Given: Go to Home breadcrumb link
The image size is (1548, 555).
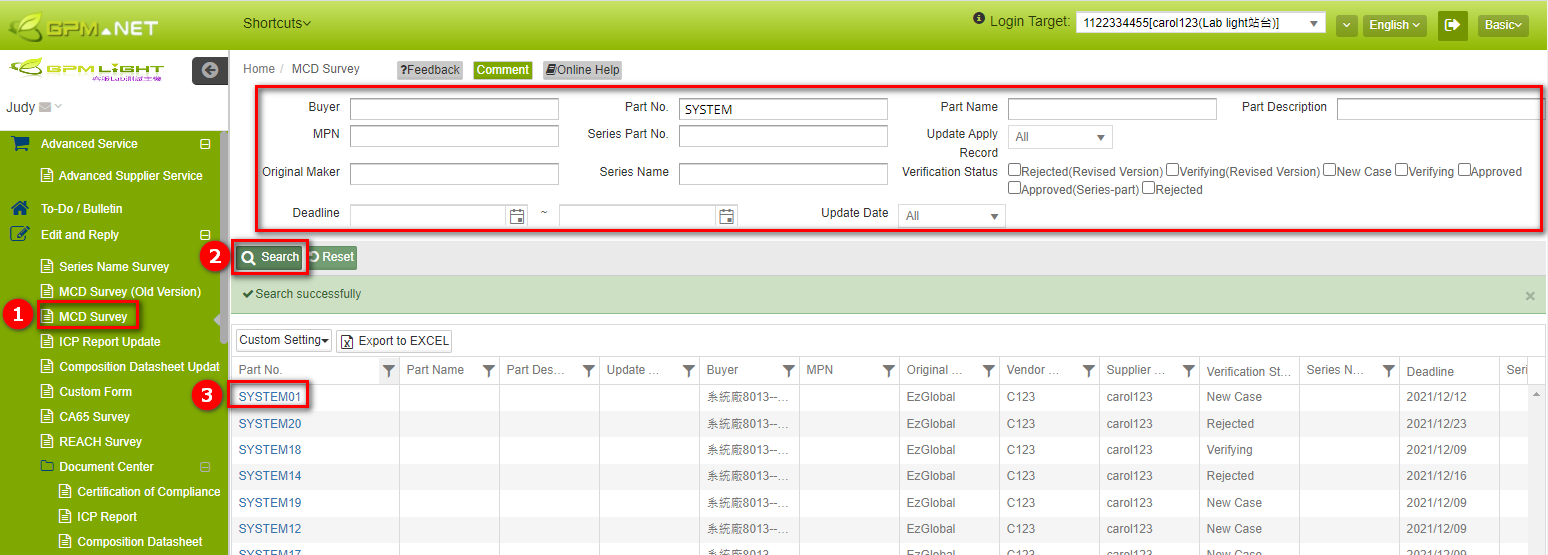Looking at the screenshot, I should [x=259, y=69].
